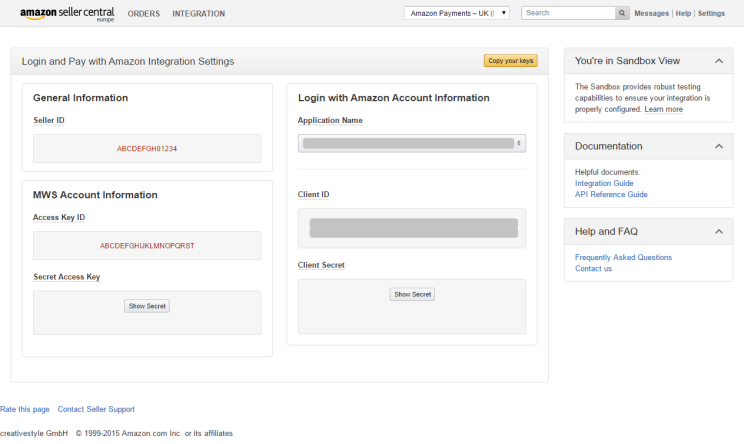Open Settings in the top bar
Viewport: 745px width, 444px height.
coord(711,13)
